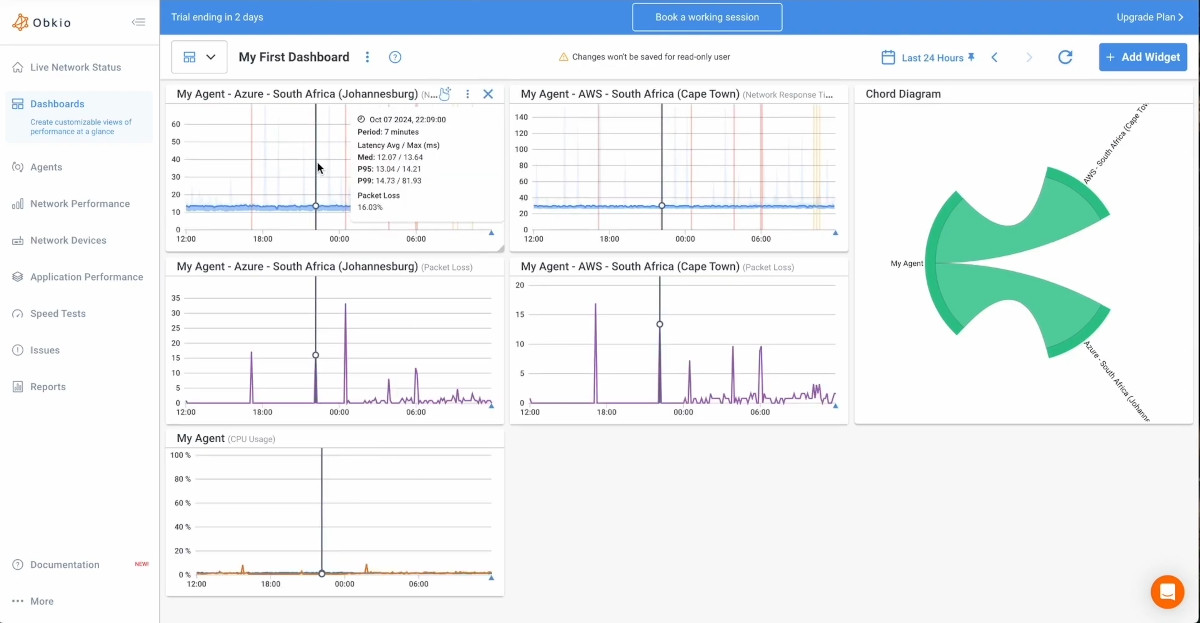Image resolution: width=1200 pixels, height=623 pixels.
Task: Open the chat bubble in bottom-right corner
Action: pyautogui.click(x=1167, y=591)
